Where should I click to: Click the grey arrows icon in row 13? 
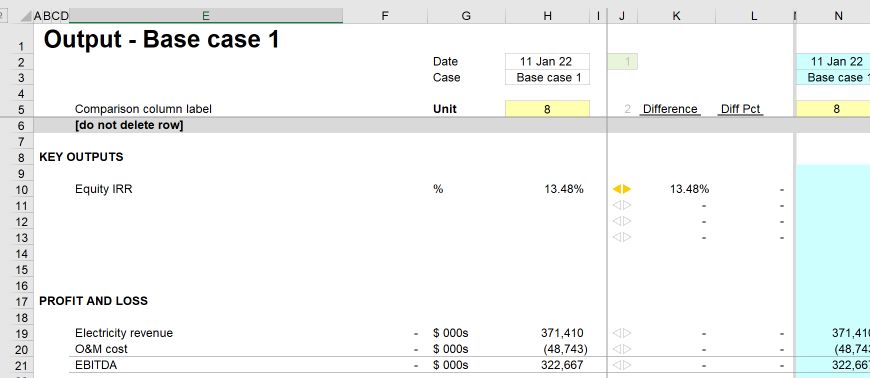click(x=622, y=237)
